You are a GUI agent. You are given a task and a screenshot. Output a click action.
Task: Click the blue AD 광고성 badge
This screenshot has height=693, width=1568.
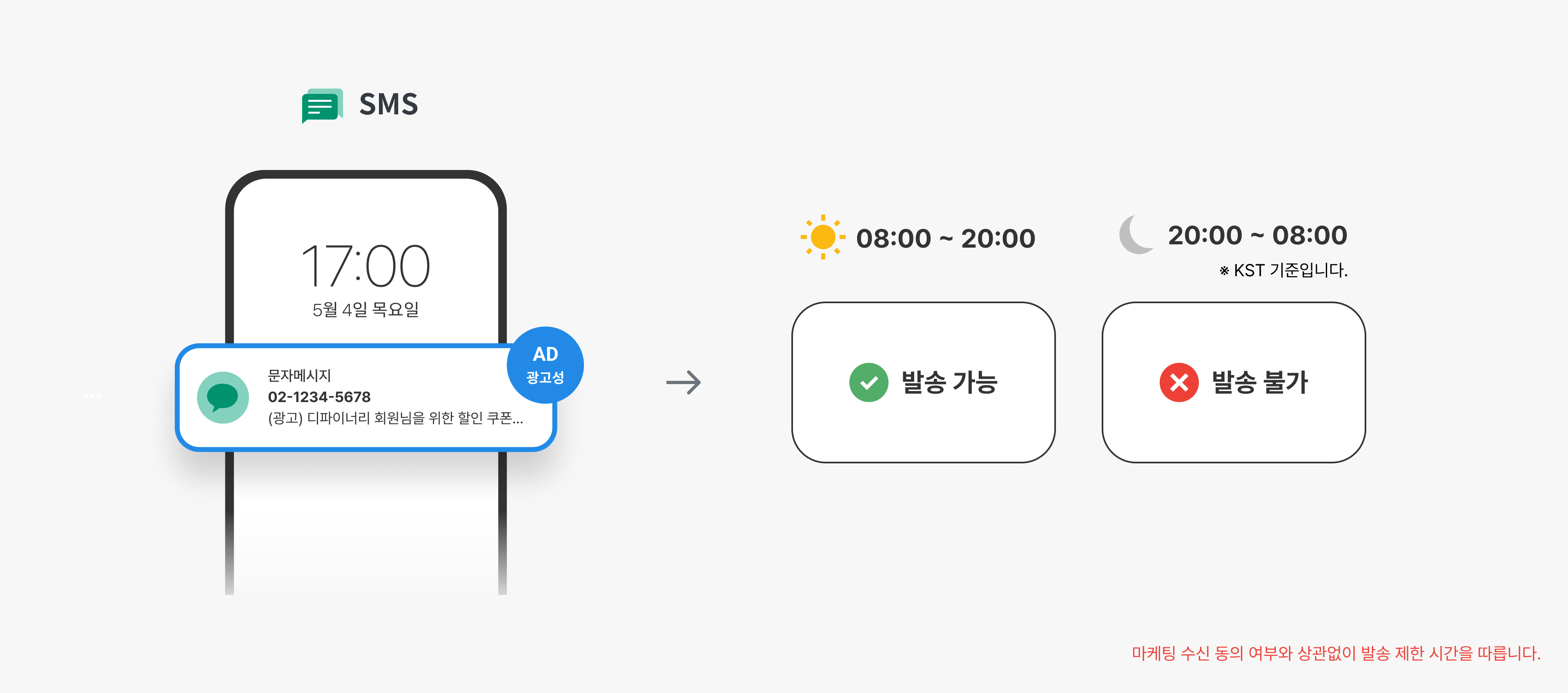point(545,365)
